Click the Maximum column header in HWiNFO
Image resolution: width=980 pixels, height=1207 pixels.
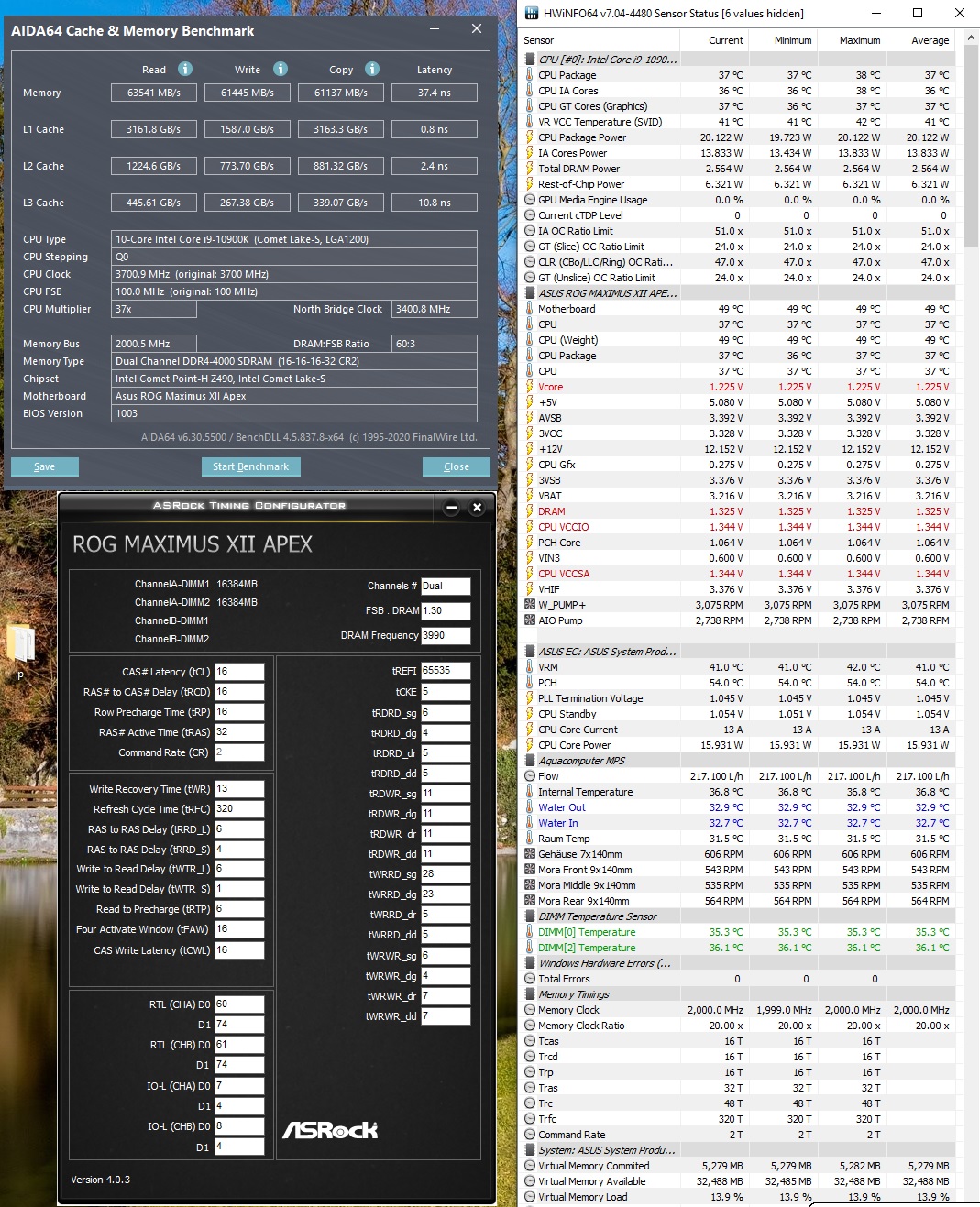pyautogui.click(x=852, y=40)
